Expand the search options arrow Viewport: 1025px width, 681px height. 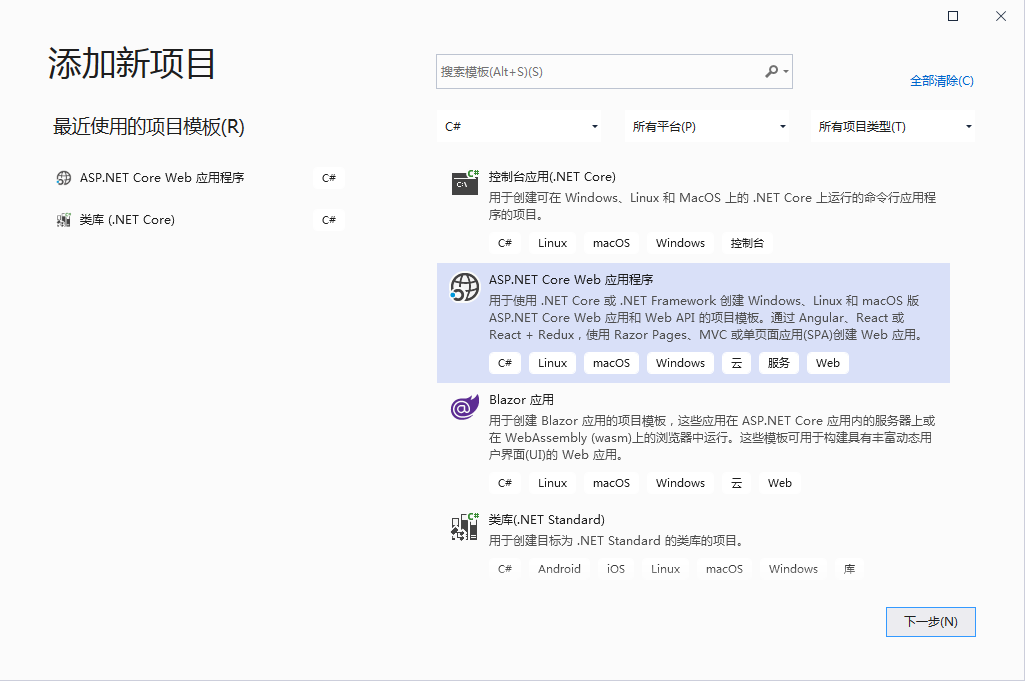coord(786,72)
